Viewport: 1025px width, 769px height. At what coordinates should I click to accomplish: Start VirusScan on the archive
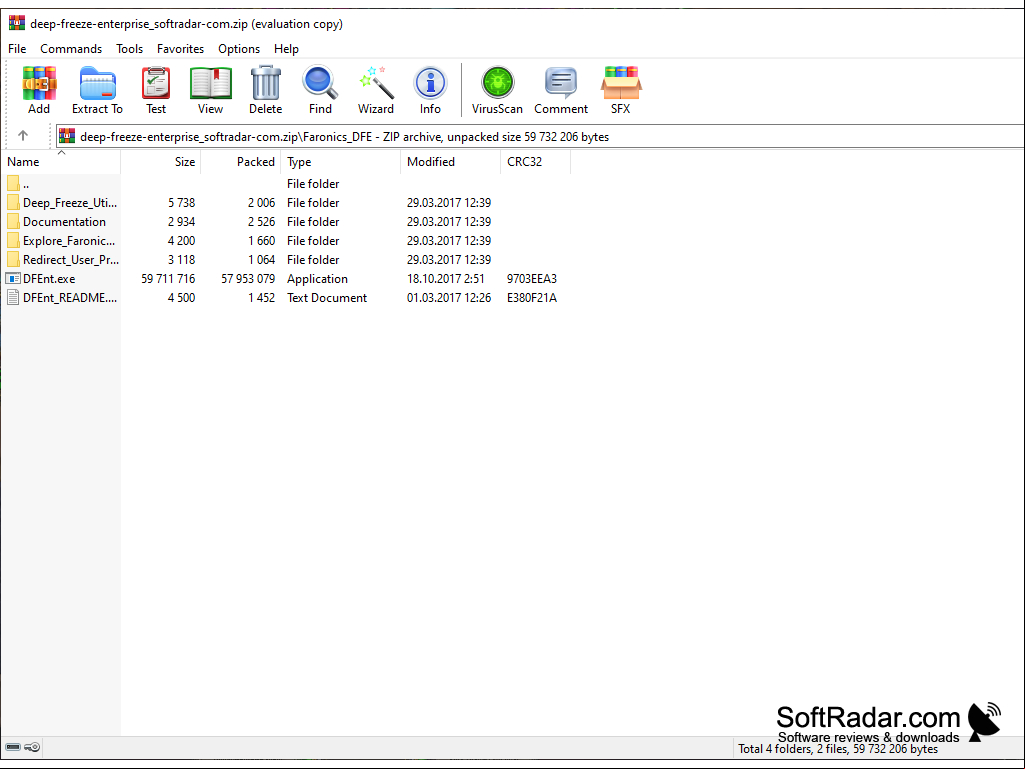pyautogui.click(x=497, y=83)
